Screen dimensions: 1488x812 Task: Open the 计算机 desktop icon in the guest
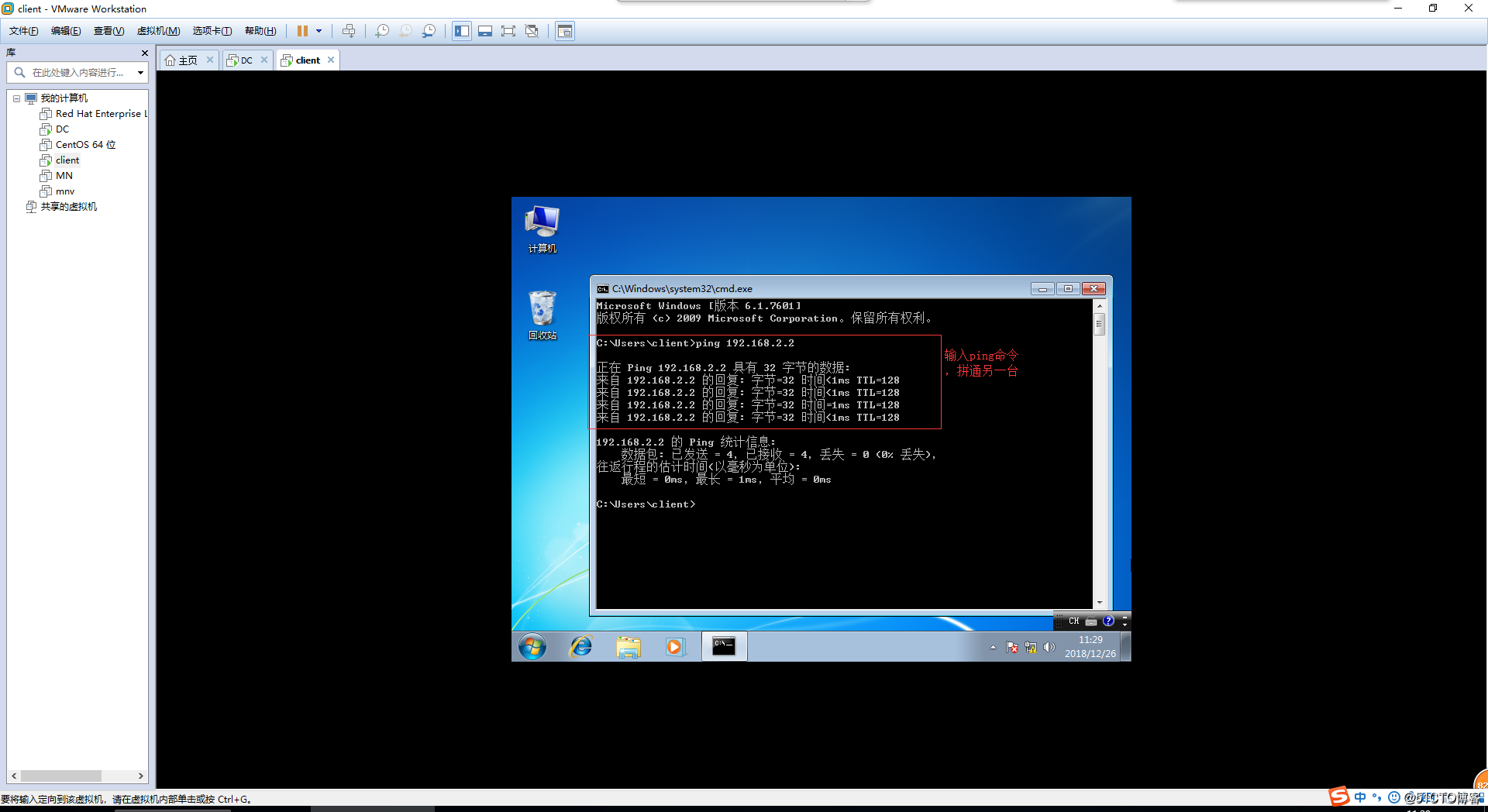point(542,229)
